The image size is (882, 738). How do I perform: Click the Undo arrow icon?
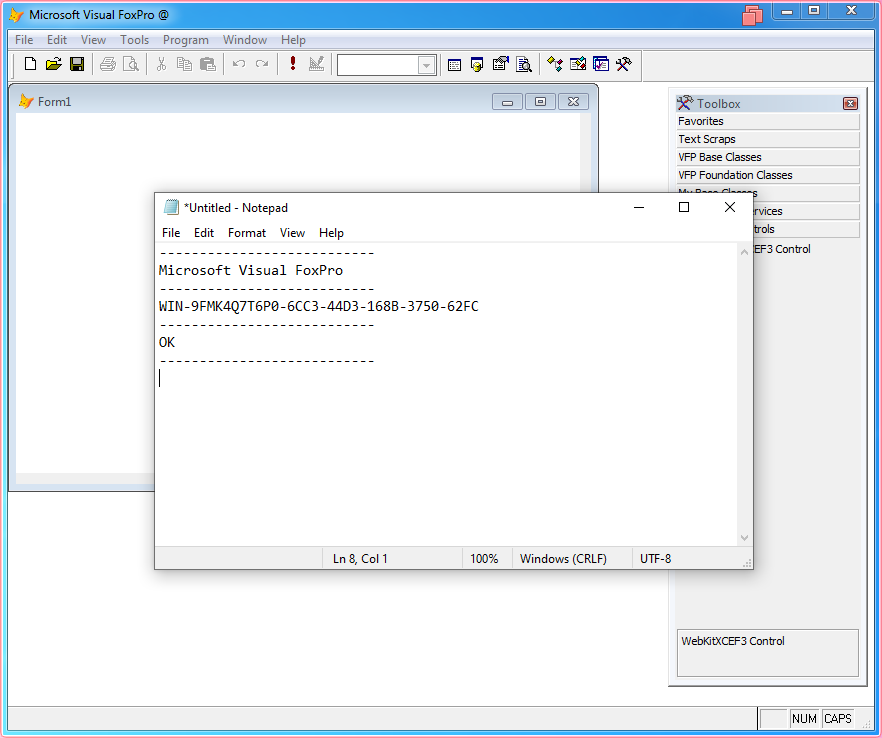click(x=238, y=64)
